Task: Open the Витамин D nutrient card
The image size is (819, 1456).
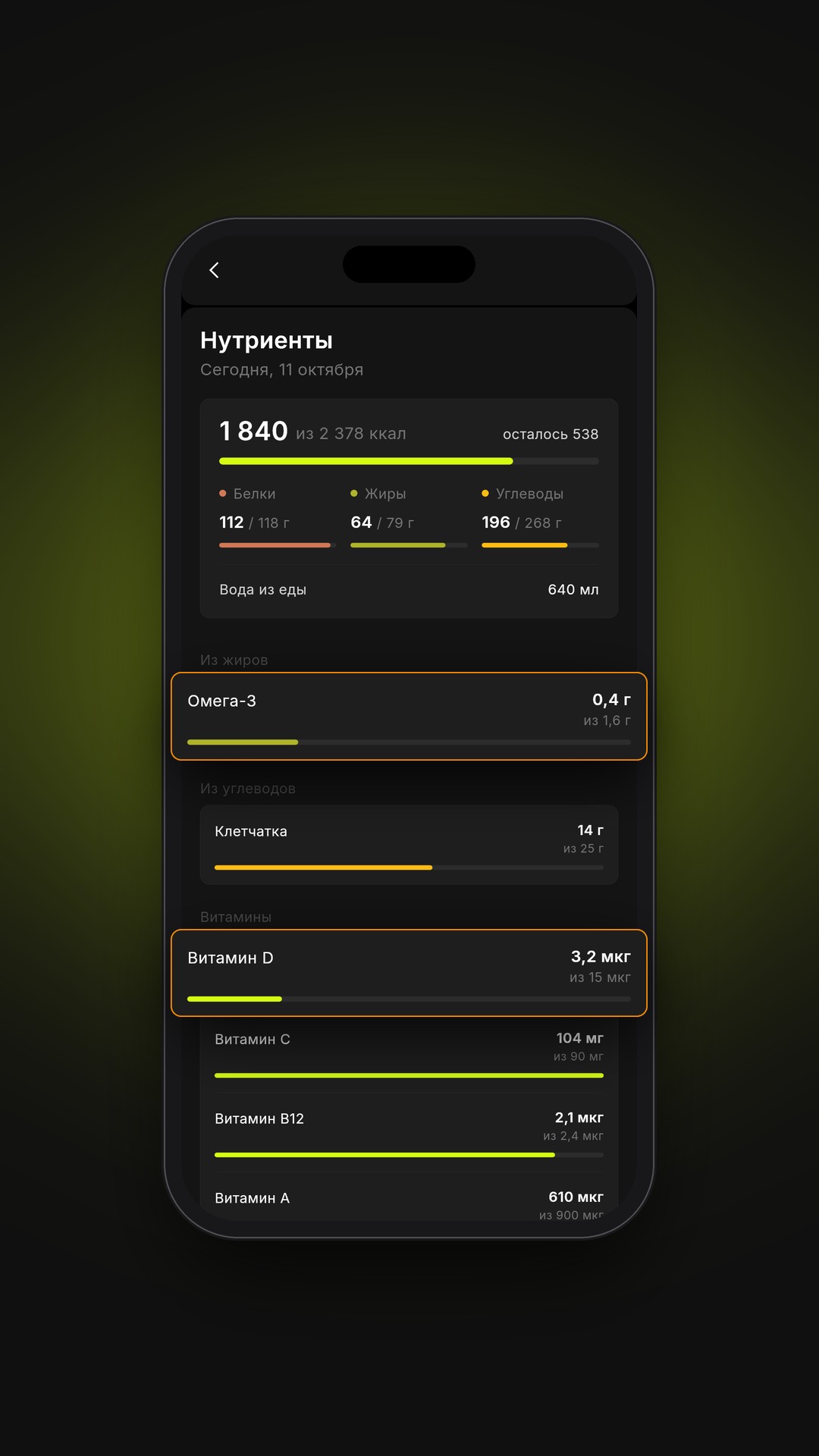Action: coord(409,973)
